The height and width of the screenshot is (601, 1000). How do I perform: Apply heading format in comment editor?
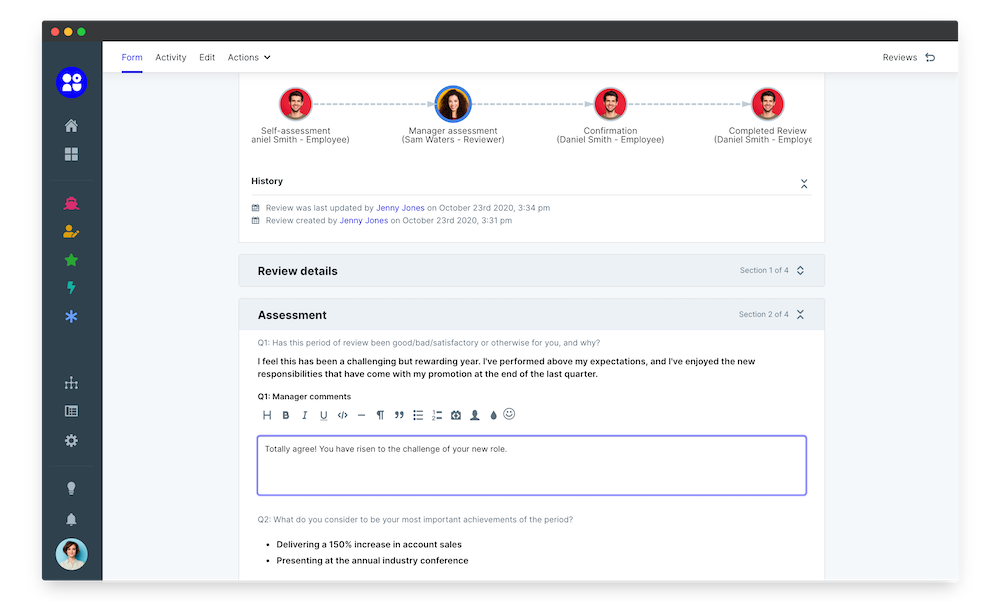(267, 415)
